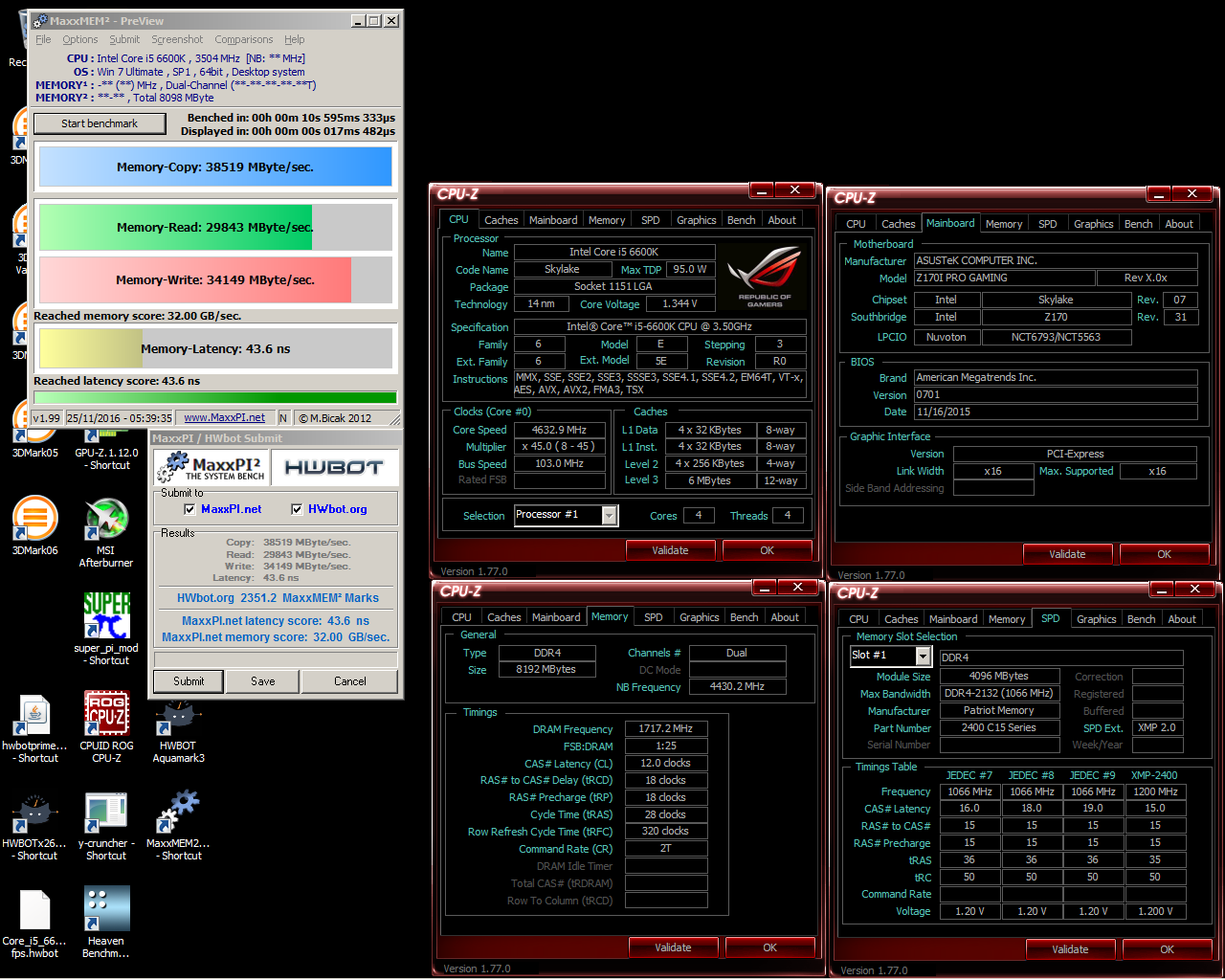Image resolution: width=1225 pixels, height=980 pixels.
Task: Open the Submit menu
Action: click(124, 39)
